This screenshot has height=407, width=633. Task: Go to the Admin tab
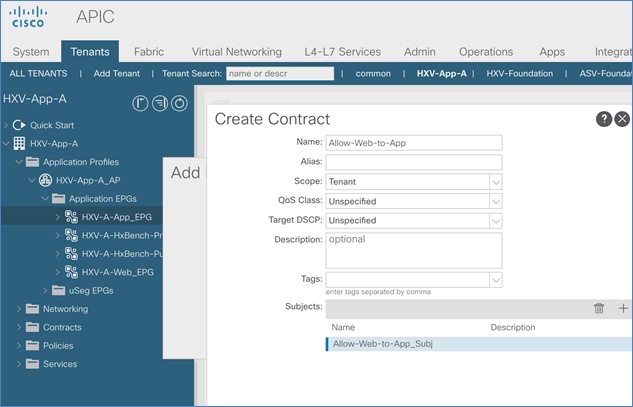[420, 52]
